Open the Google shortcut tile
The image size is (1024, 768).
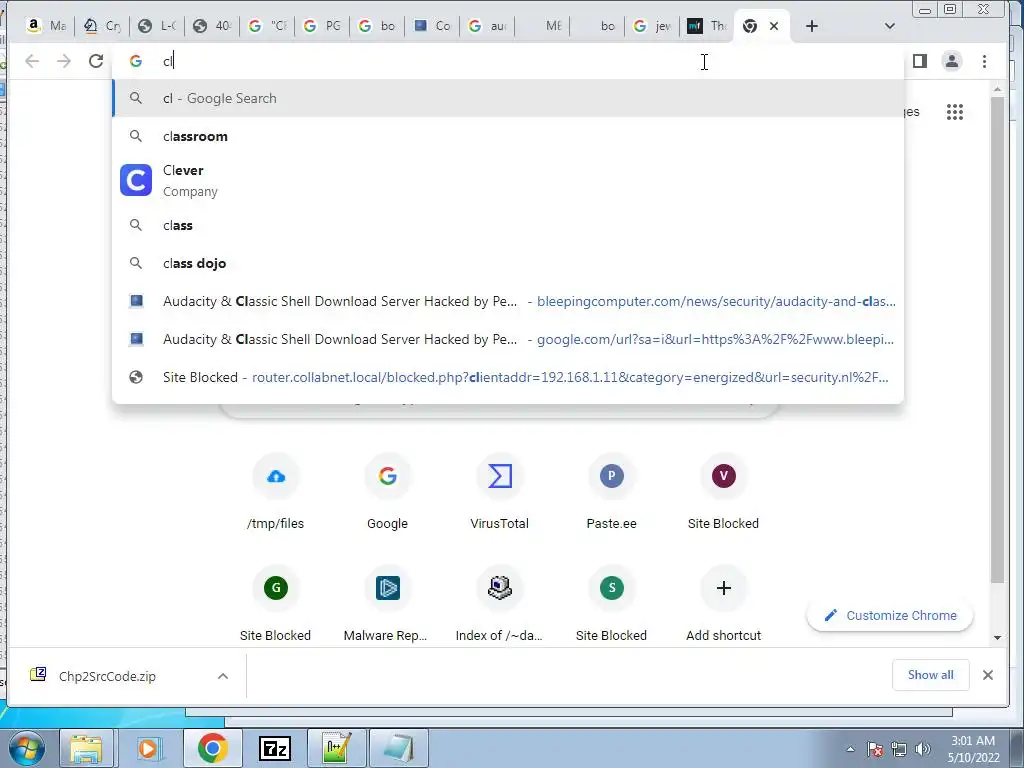point(387,490)
